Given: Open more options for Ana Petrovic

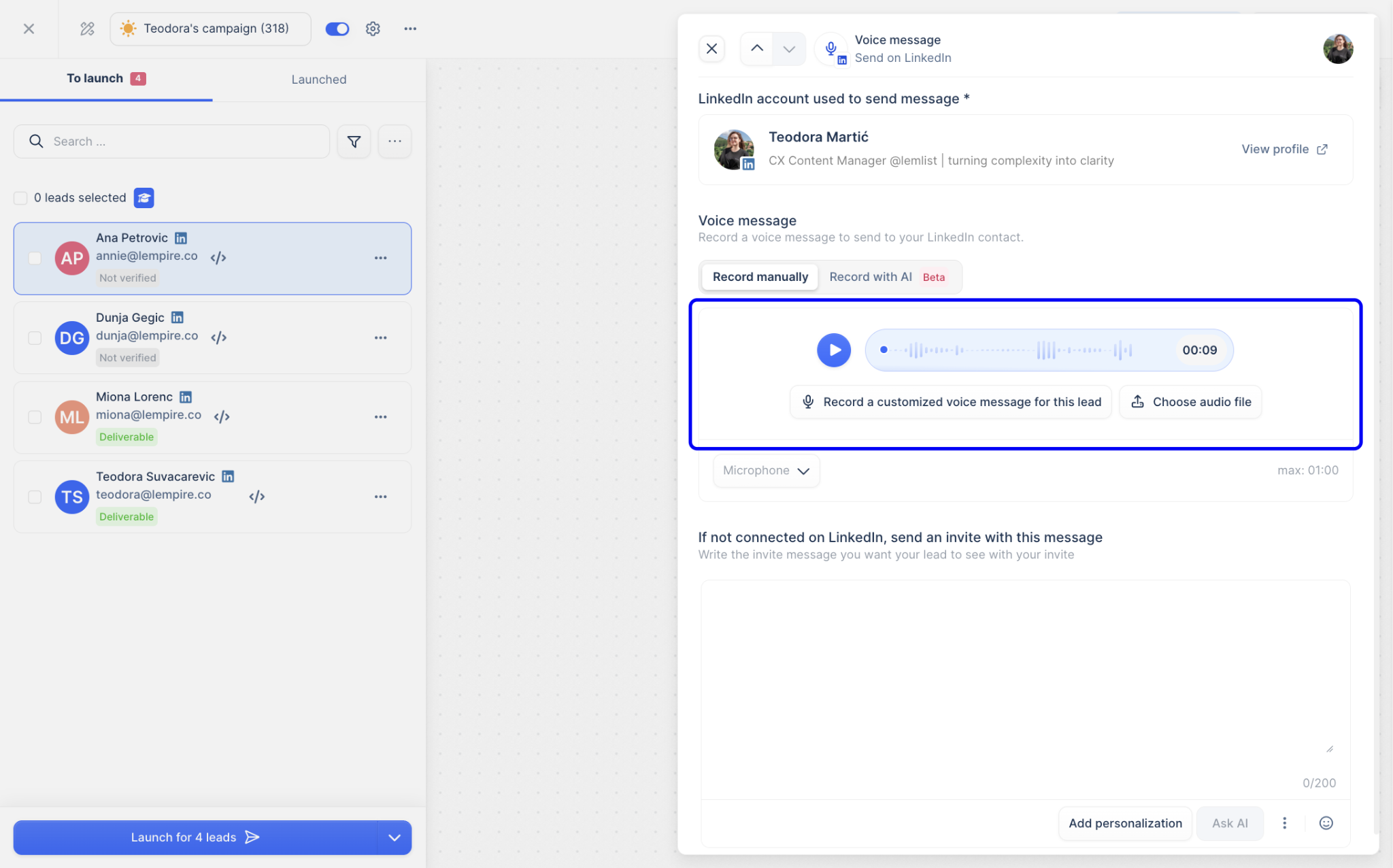Looking at the screenshot, I should click(x=381, y=258).
